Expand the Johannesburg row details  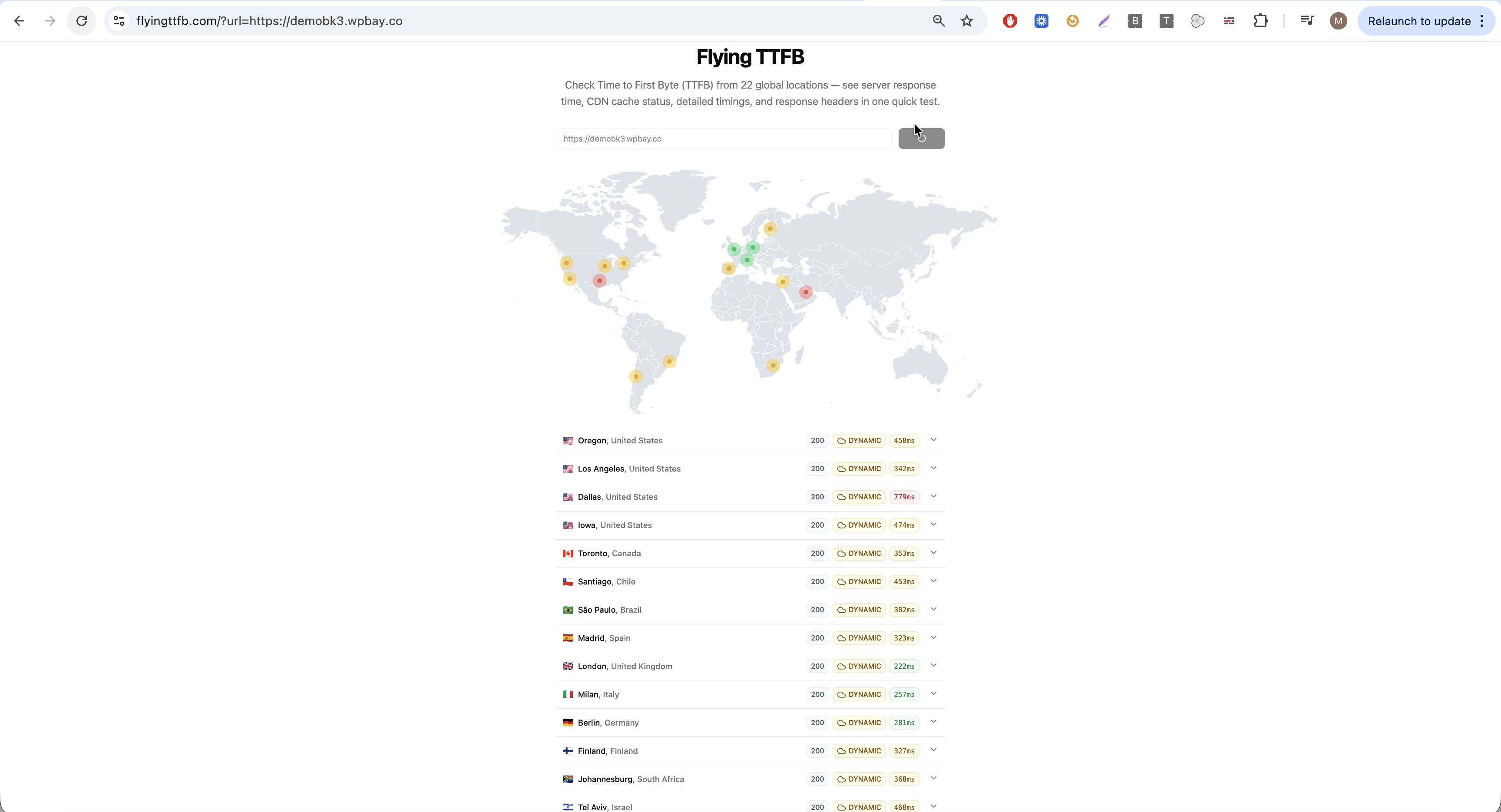(x=933, y=779)
